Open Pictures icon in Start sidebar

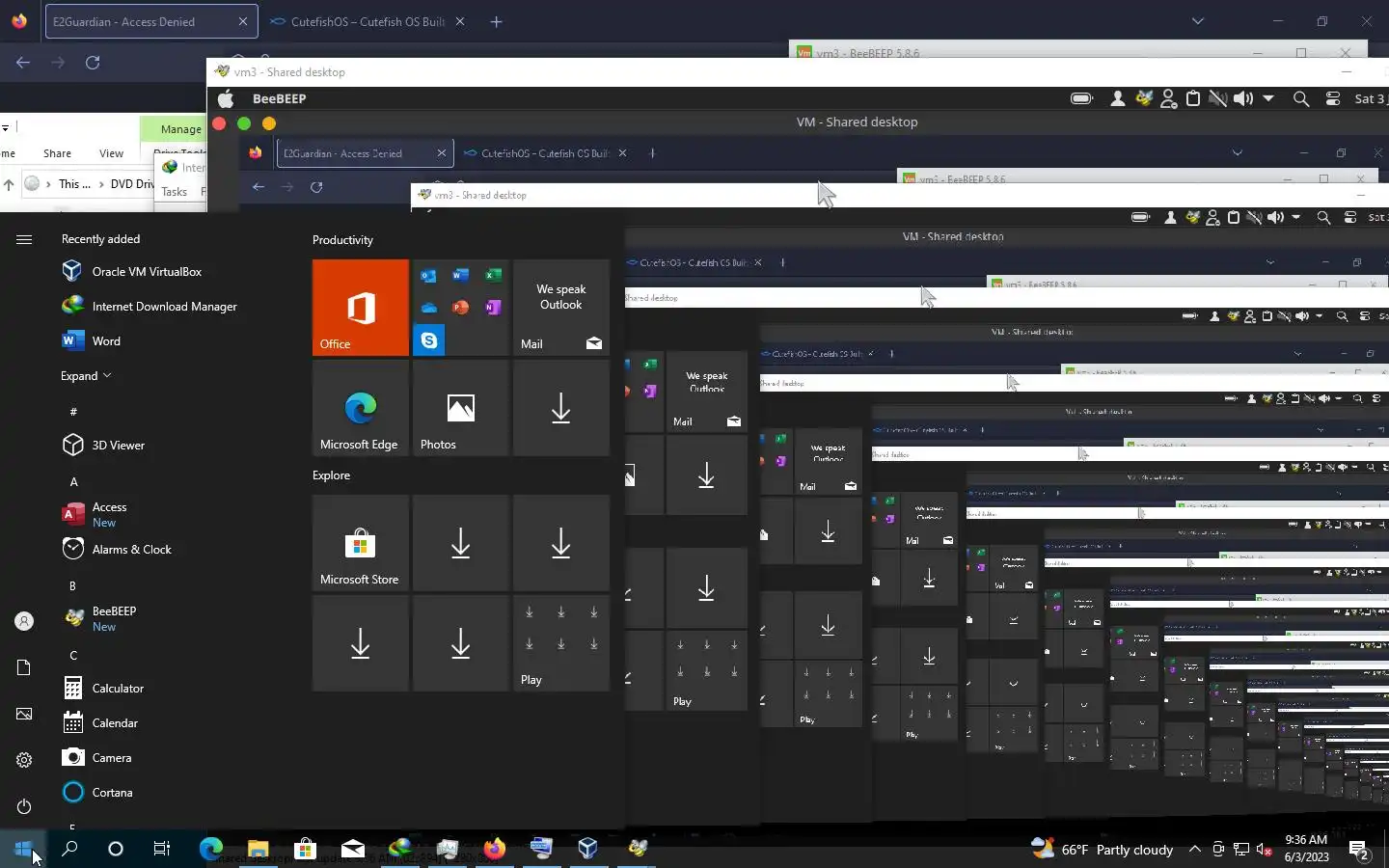point(24,714)
